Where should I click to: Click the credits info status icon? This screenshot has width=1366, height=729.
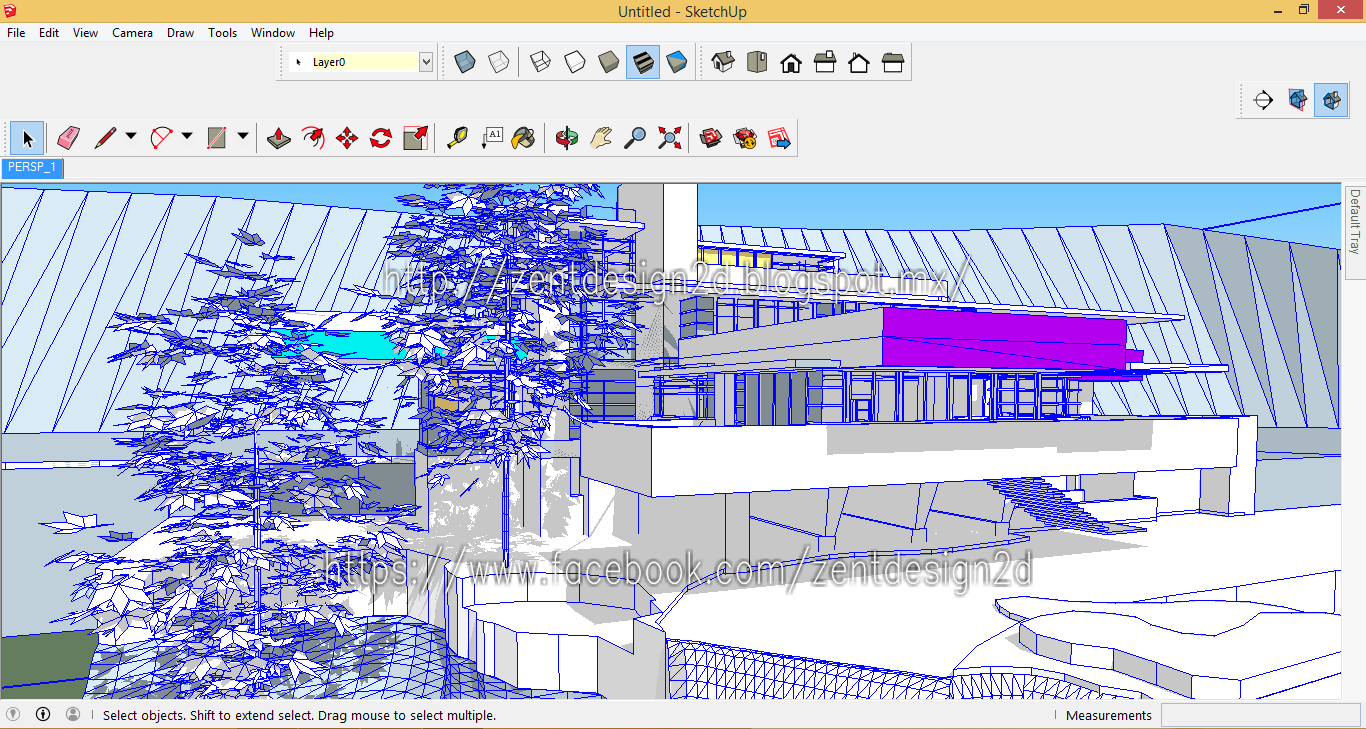43,714
